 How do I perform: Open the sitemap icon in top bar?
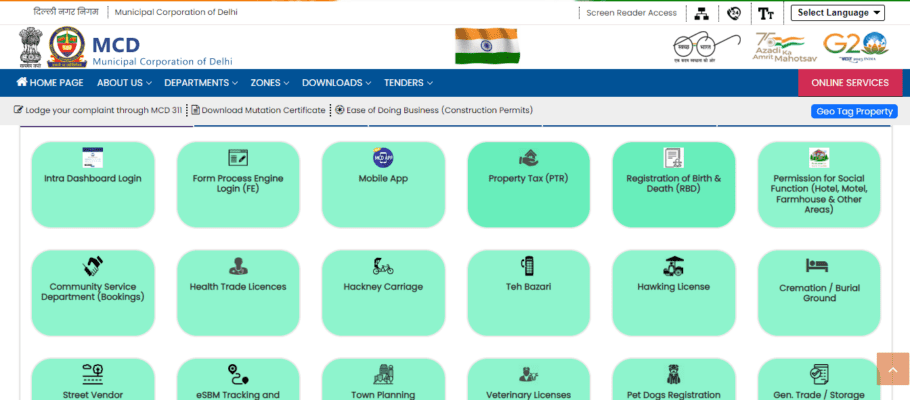pyautogui.click(x=702, y=13)
